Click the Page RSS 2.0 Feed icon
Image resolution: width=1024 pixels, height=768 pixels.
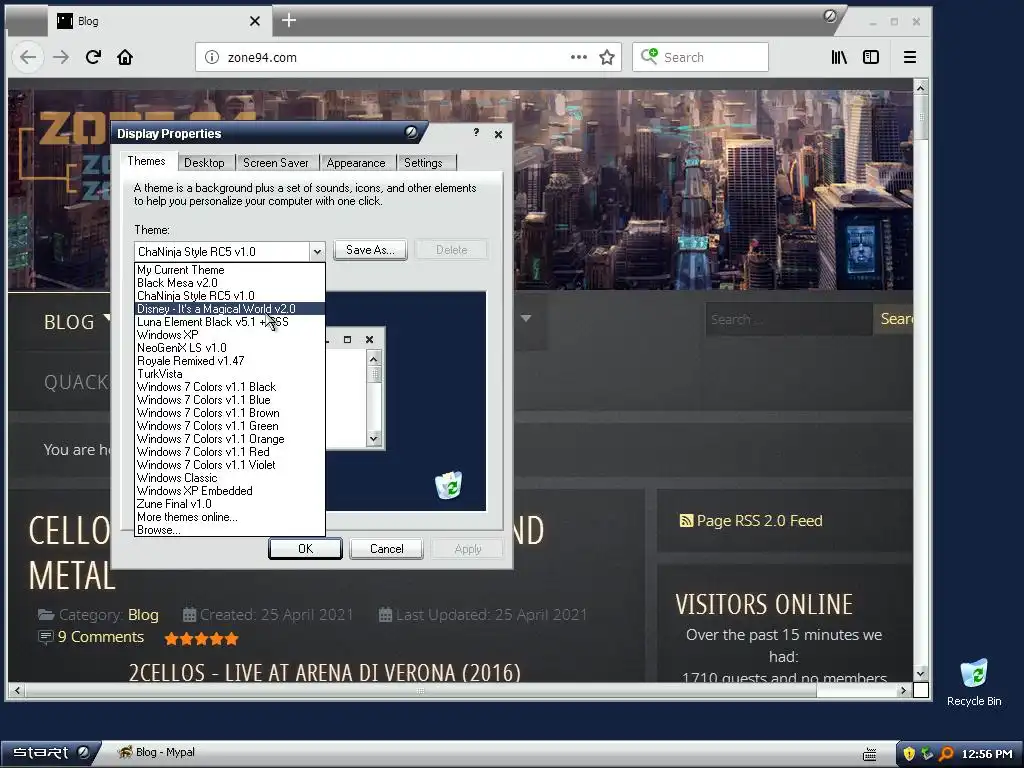(686, 520)
